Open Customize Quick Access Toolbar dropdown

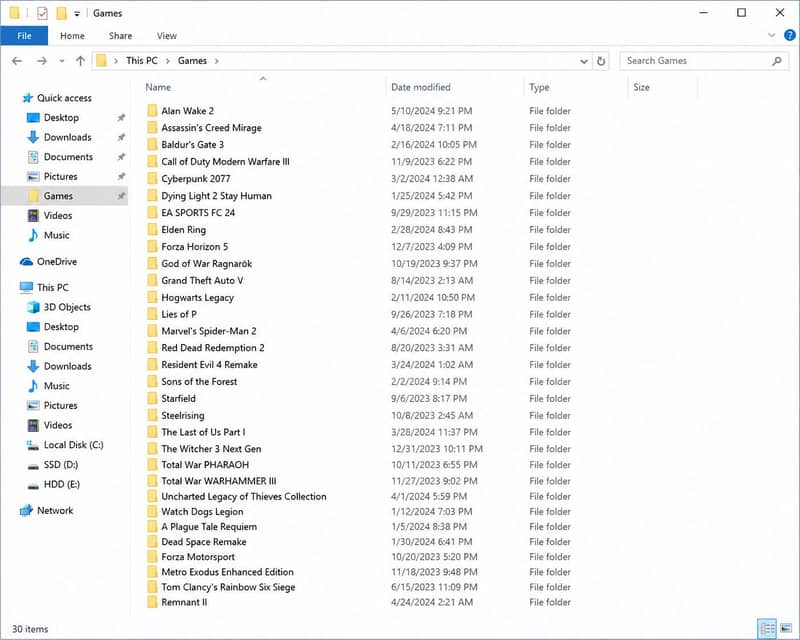pos(77,14)
